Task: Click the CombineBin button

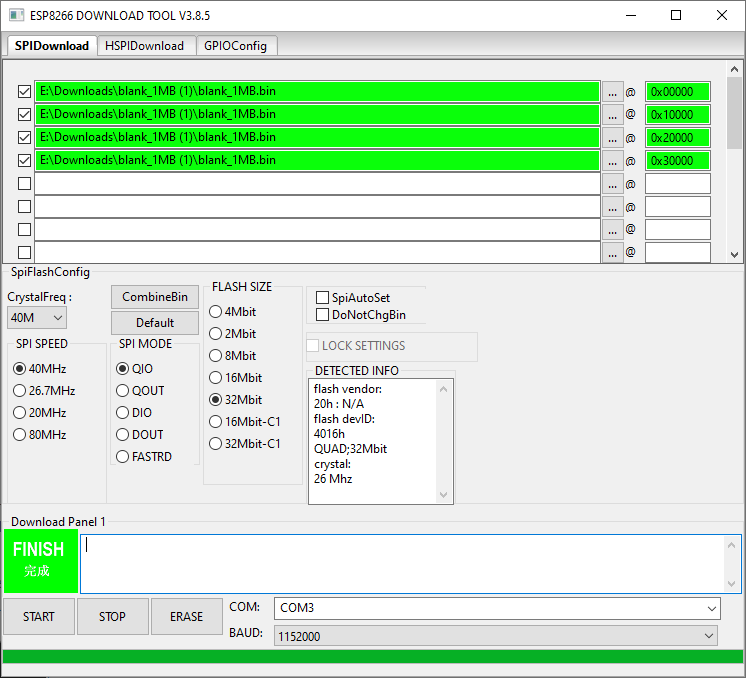Action: tap(155, 297)
